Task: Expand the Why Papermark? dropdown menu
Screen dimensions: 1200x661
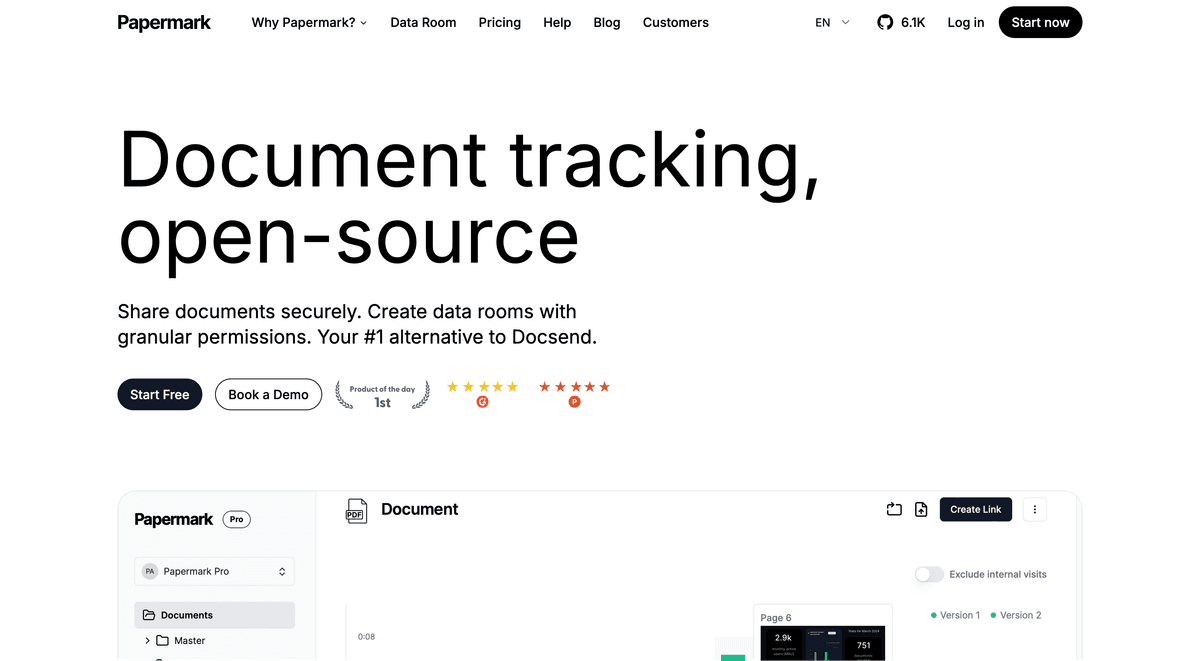Action: coord(309,22)
